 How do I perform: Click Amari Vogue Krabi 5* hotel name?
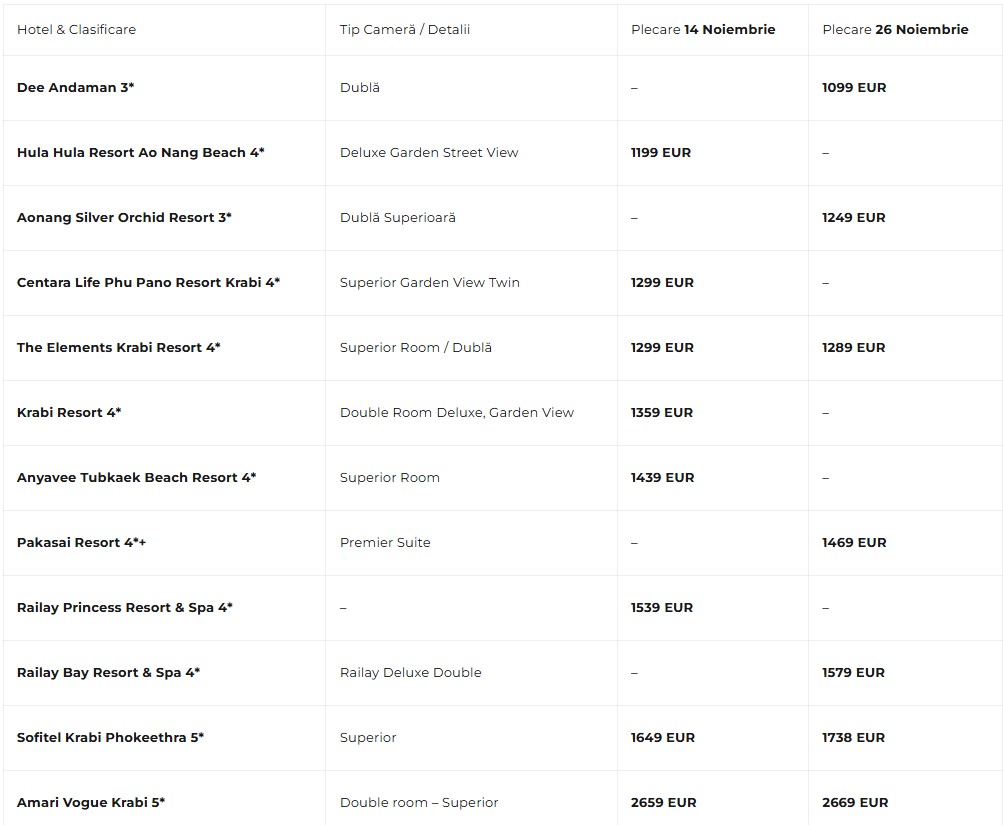point(91,803)
